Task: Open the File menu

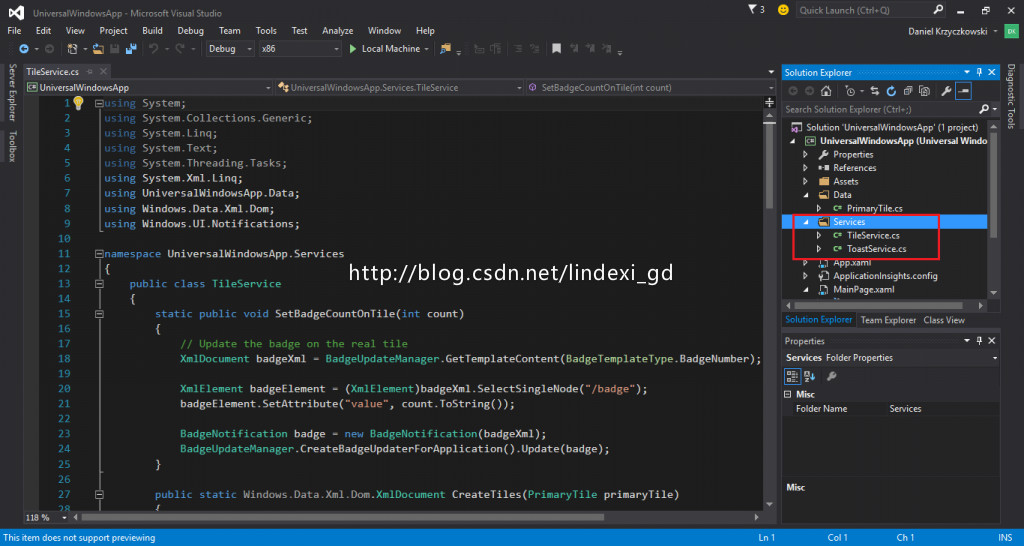Action: (x=14, y=31)
